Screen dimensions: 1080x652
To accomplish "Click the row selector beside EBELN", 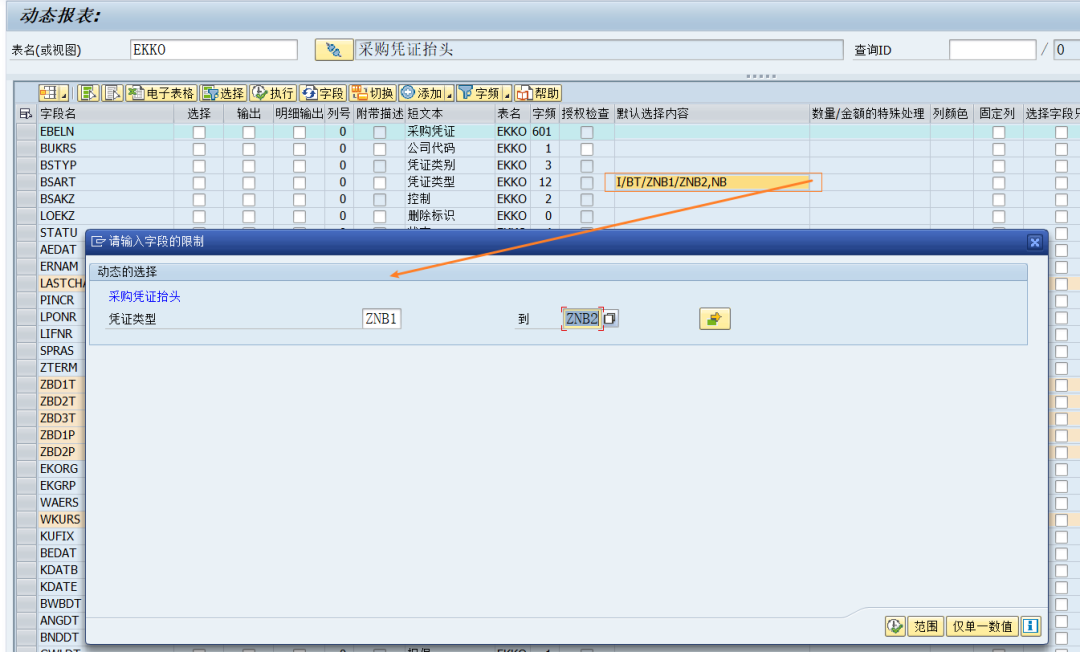I will (x=26, y=132).
